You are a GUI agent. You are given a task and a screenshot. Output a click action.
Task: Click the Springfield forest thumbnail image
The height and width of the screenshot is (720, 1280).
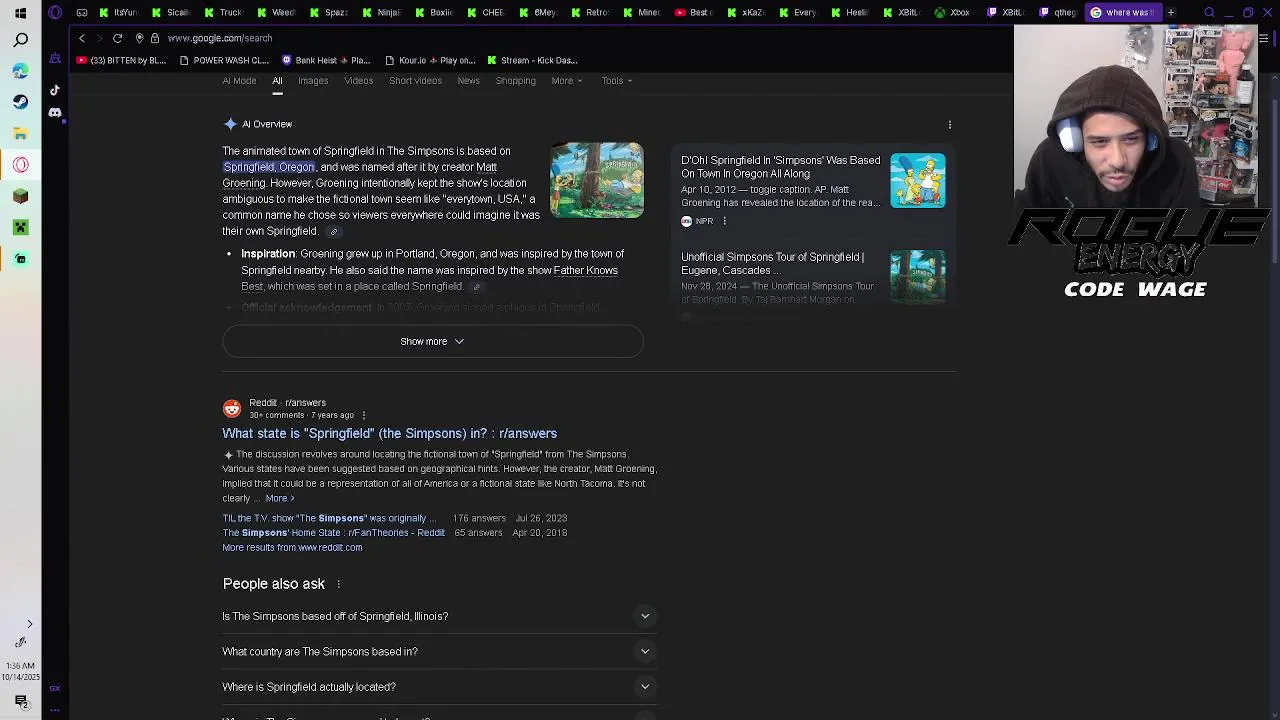(597, 181)
